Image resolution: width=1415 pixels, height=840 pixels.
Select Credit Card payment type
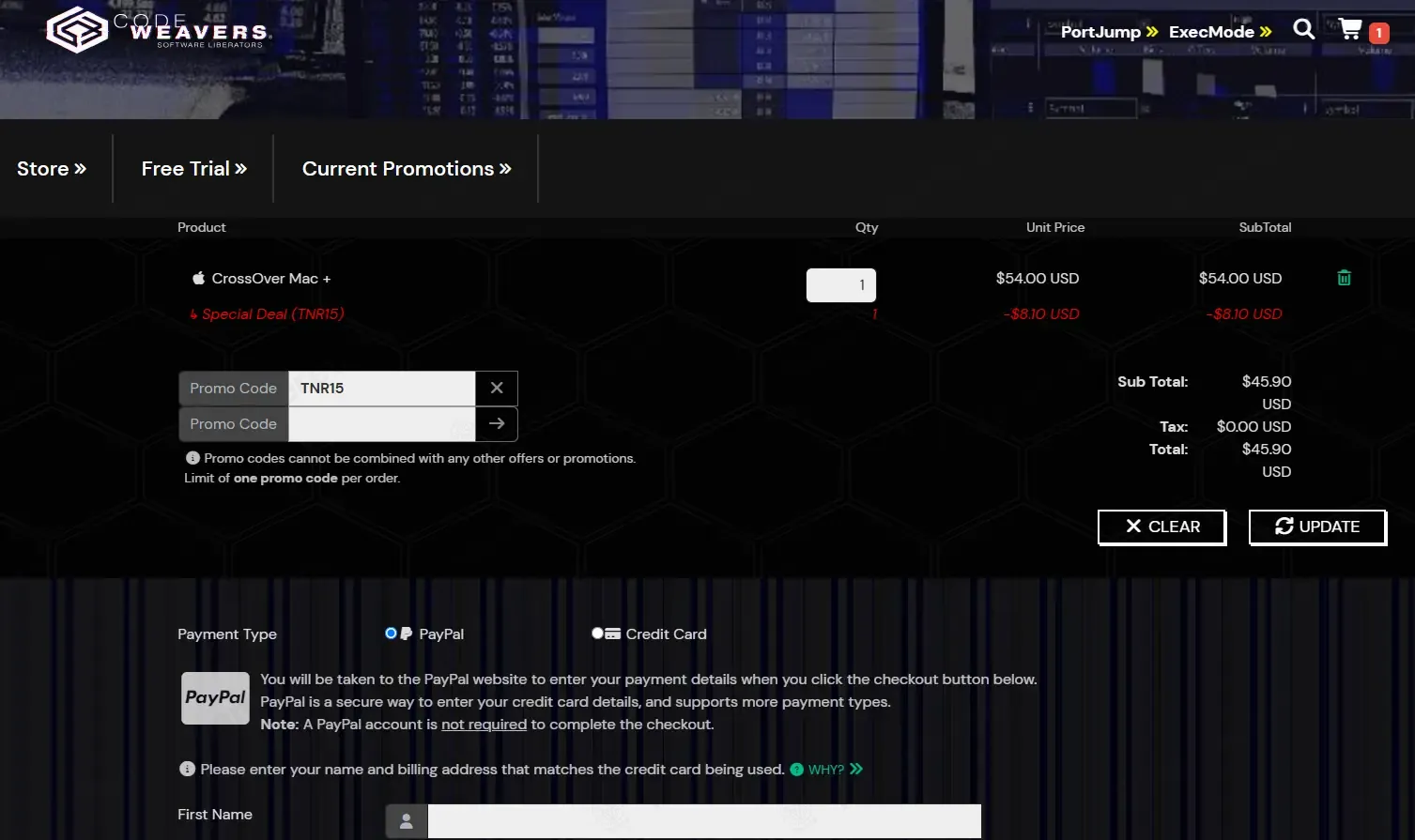pyautogui.click(x=597, y=634)
